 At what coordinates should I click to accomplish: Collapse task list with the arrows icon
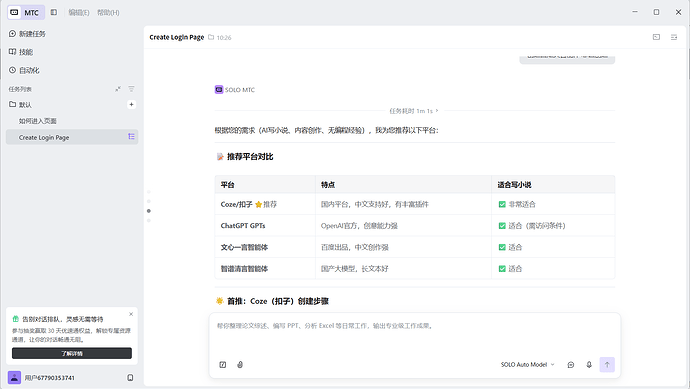pyautogui.click(x=118, y=89)
